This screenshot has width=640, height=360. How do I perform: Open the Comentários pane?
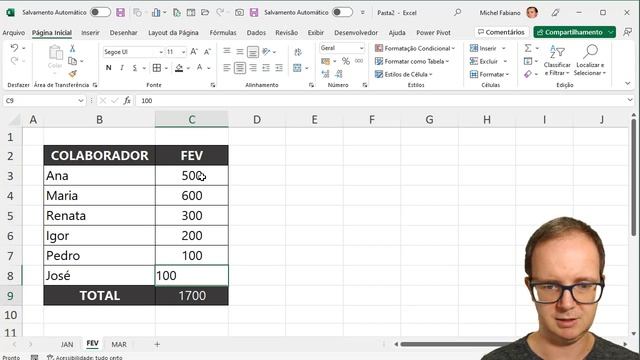point(501,32)
